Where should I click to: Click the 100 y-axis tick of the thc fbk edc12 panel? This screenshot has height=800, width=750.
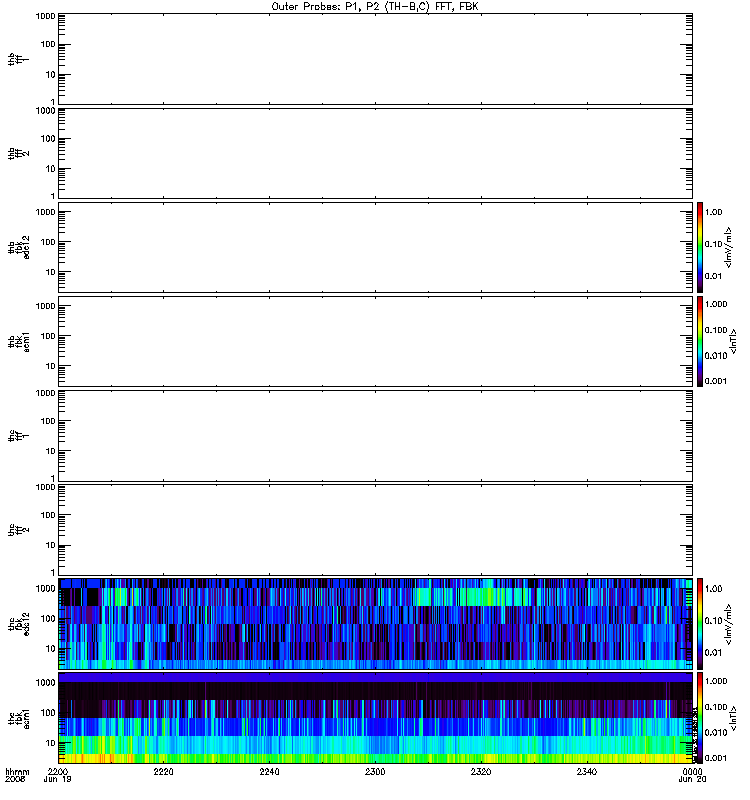(48, 619)
